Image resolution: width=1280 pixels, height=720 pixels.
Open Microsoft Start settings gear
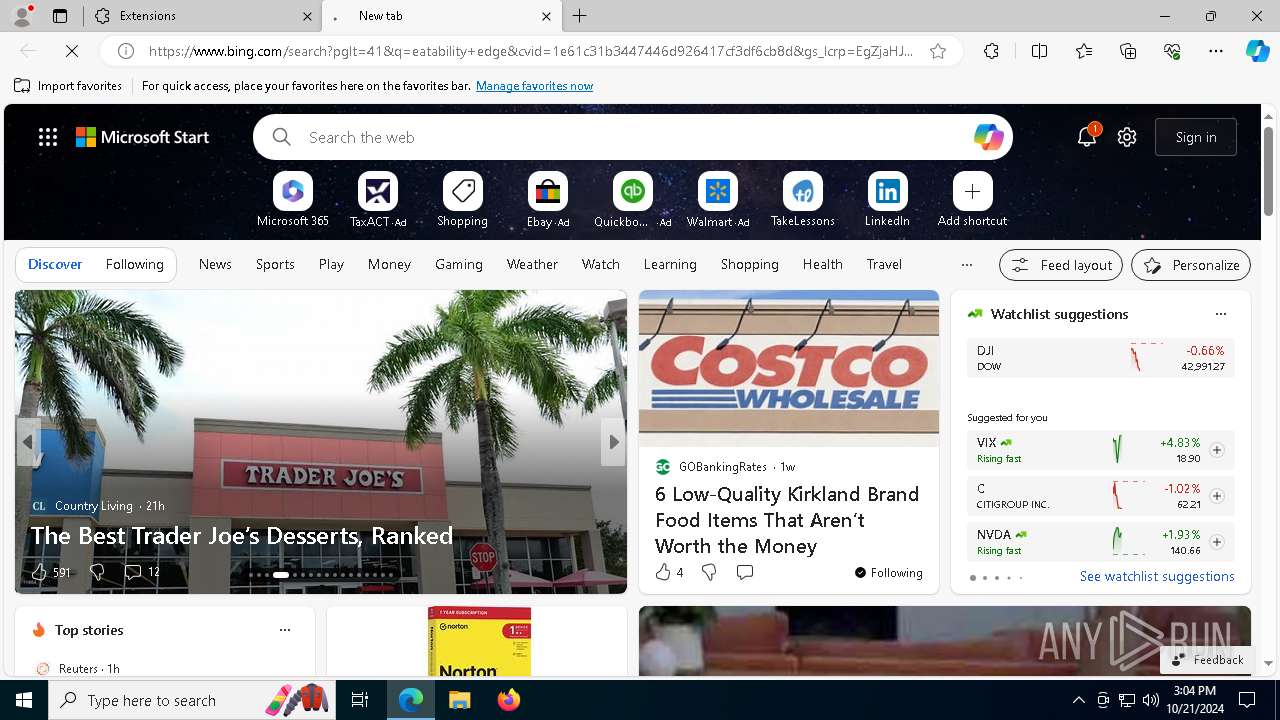coord(1127,137)
